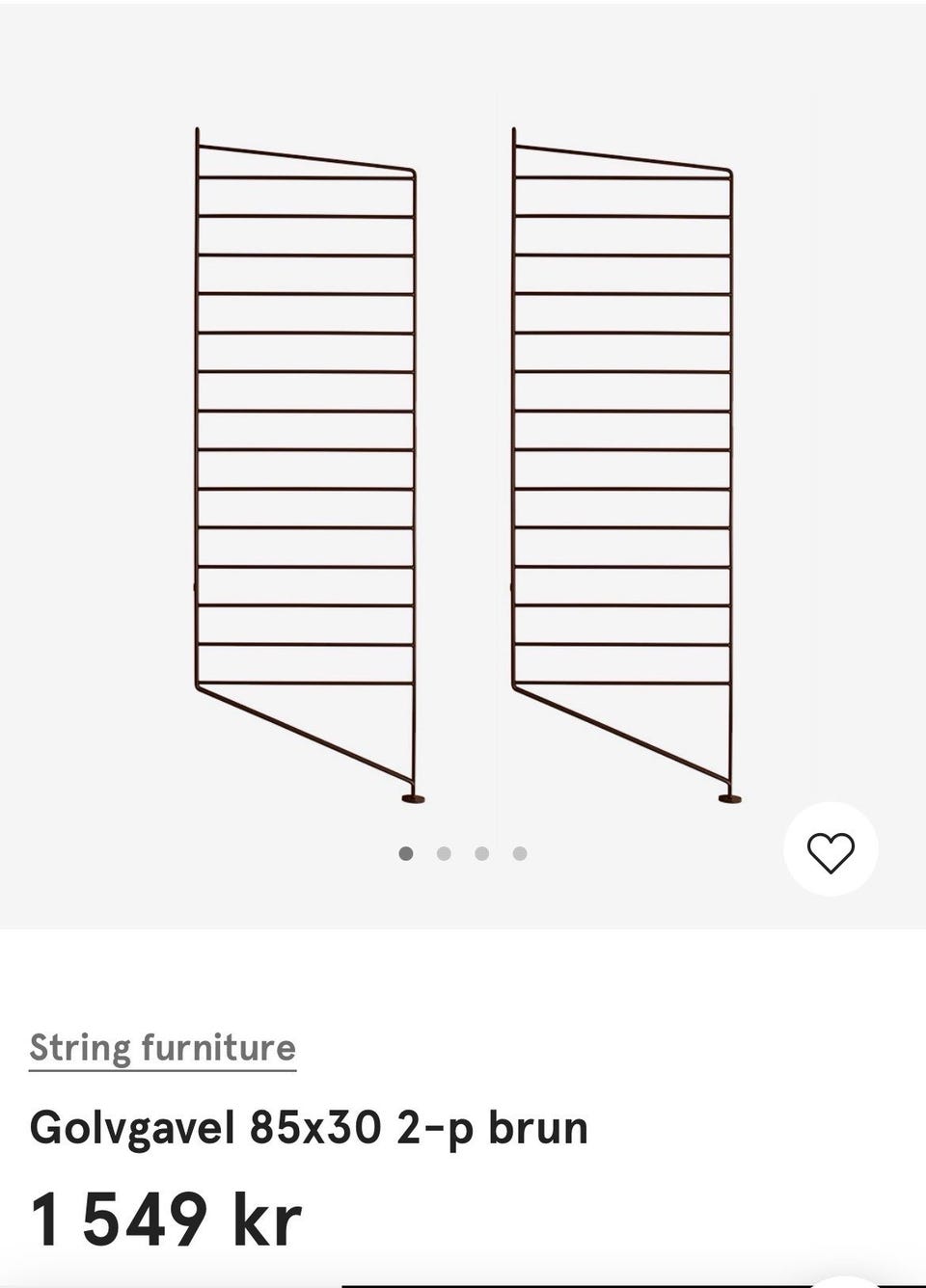Click the "kr" currency label
The image size is (926, 1288).
[266, 1219]
